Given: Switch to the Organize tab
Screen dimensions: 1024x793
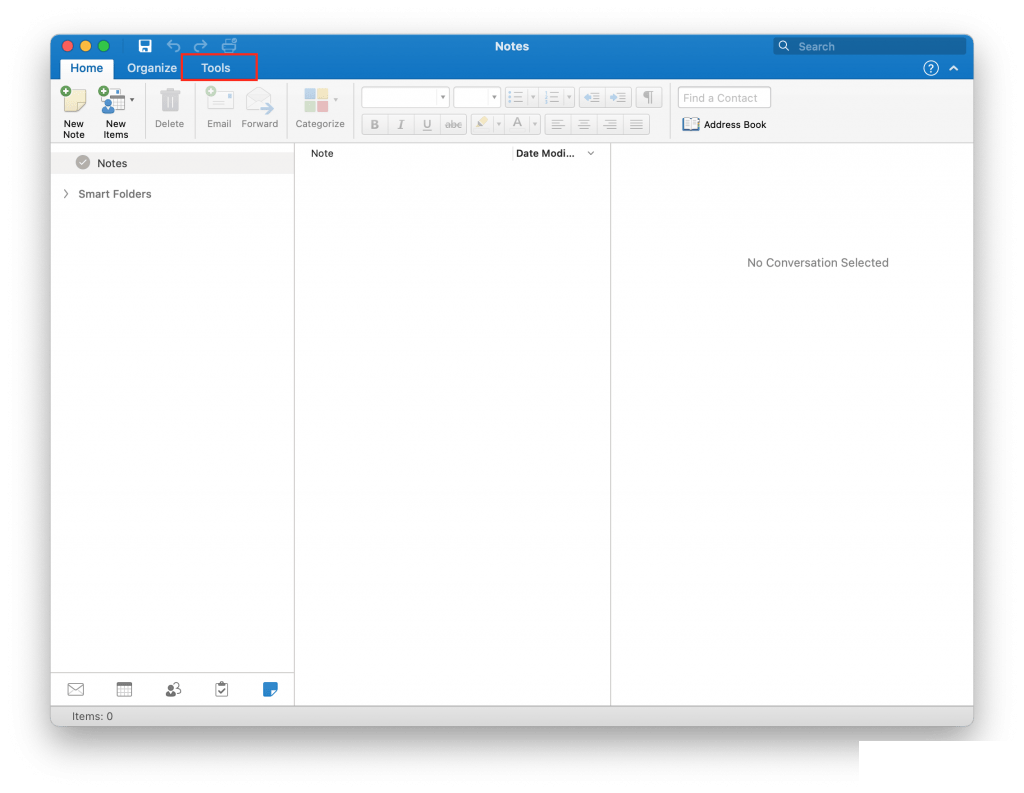Looking at the screenshot, I should pyautogui.click(x=151, y=68).
